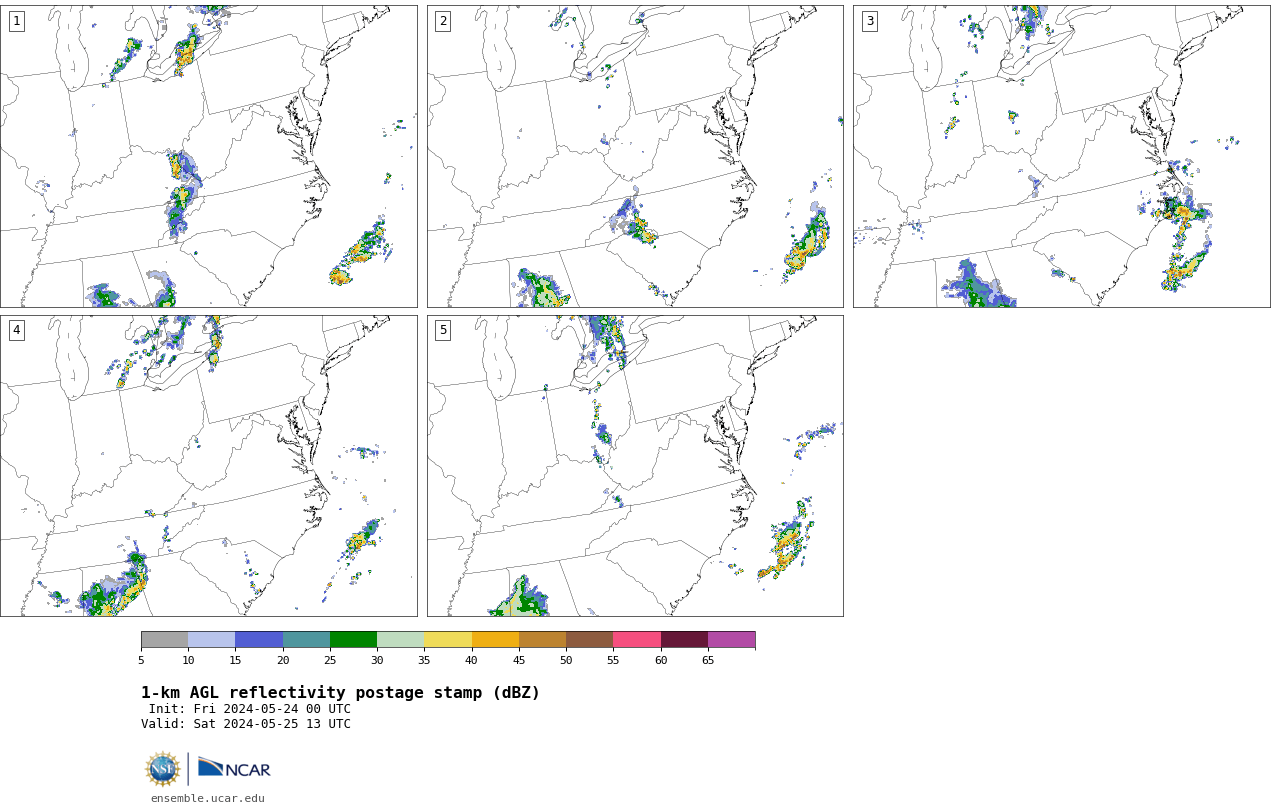1280x809 pixels.
Task: Click the panel number 4 label
Action: (16, 330)
